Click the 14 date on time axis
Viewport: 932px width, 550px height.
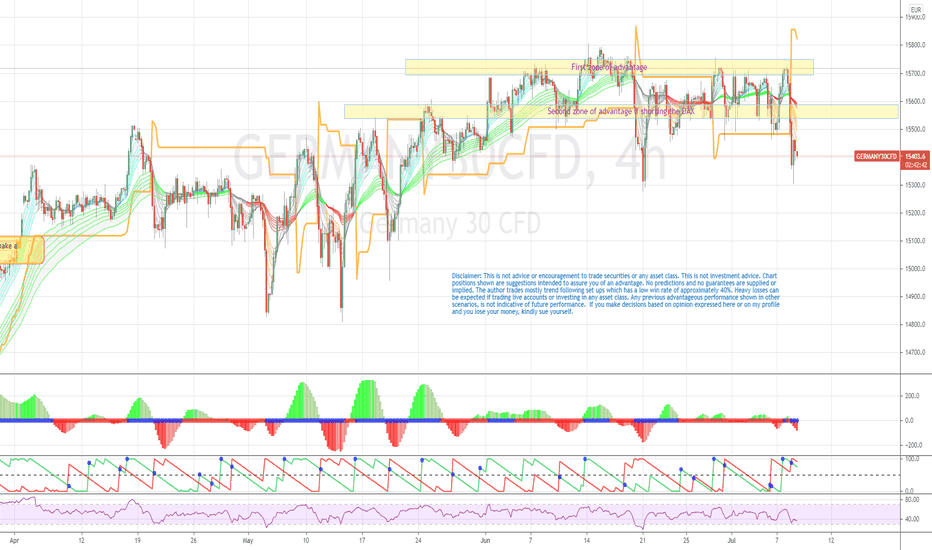pos(587,540)
